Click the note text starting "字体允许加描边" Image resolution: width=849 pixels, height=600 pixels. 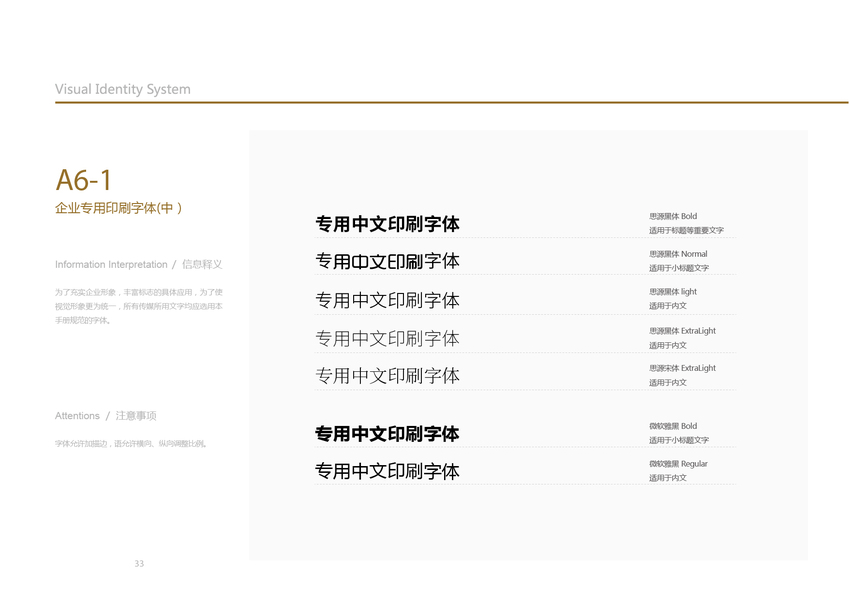[131, 444]
